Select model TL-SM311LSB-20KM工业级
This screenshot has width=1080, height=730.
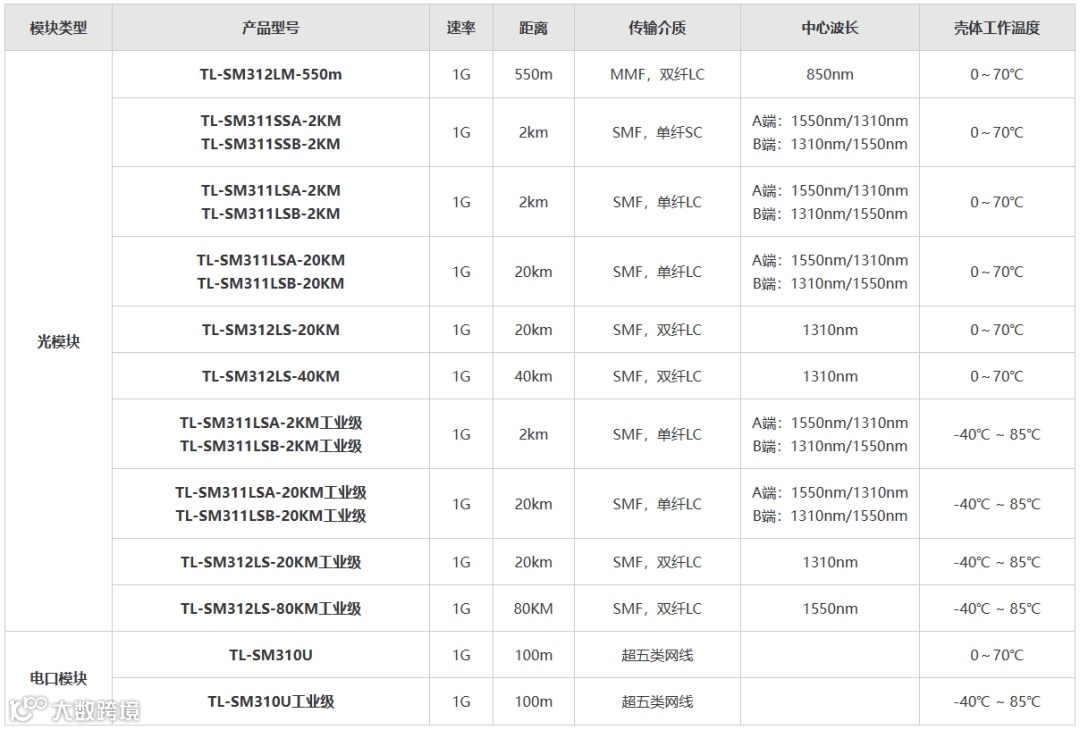(x=271, y=515)
